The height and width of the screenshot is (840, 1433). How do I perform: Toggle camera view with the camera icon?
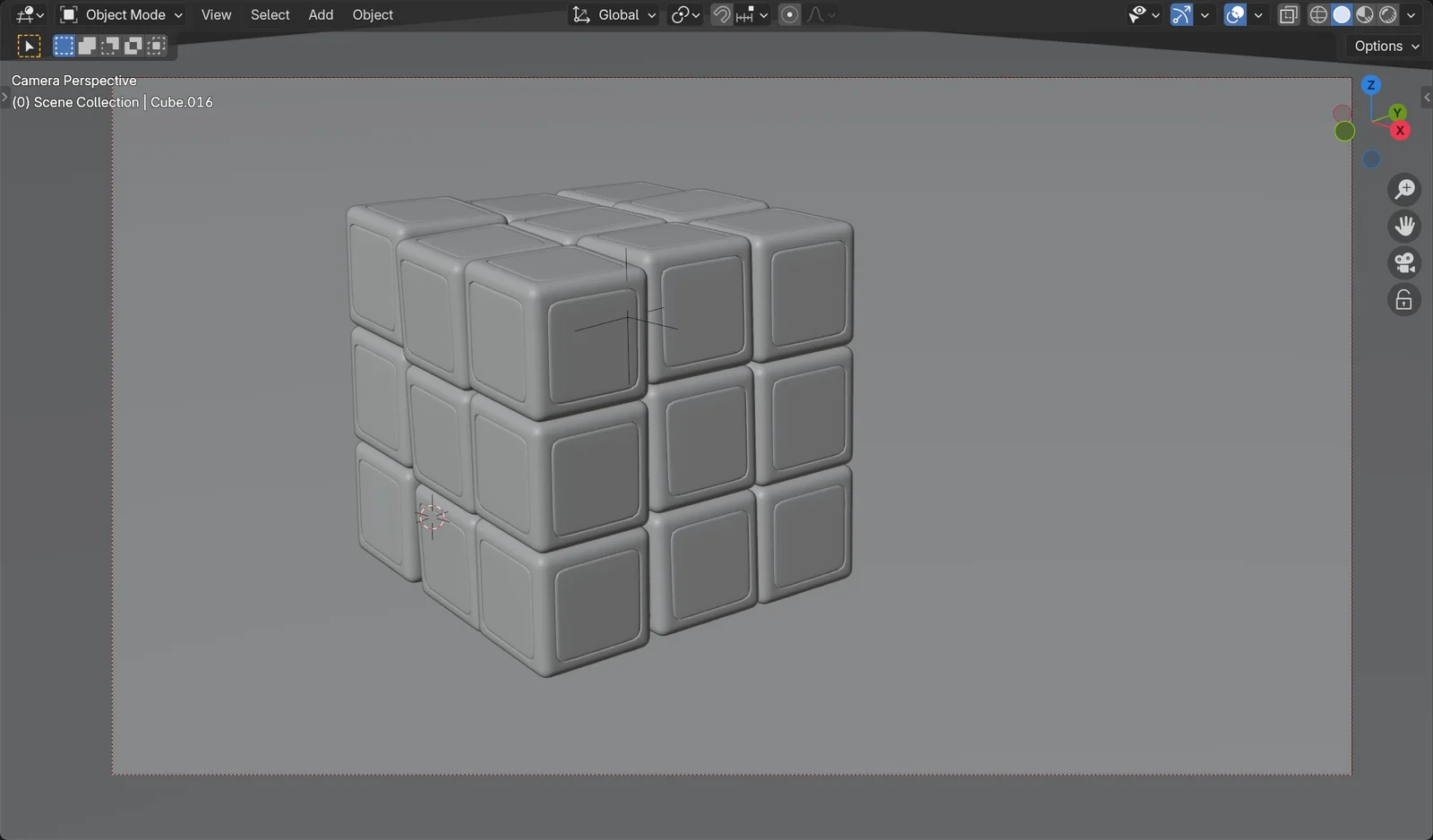coord(1403,262)
